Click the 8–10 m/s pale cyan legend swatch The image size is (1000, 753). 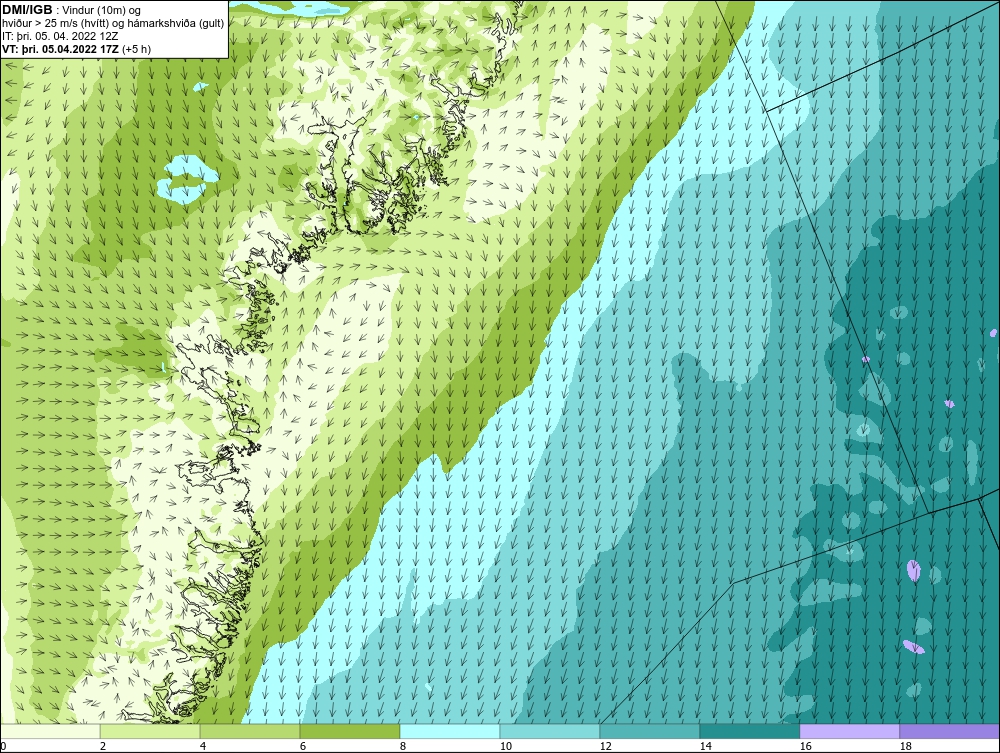(450, 731)
